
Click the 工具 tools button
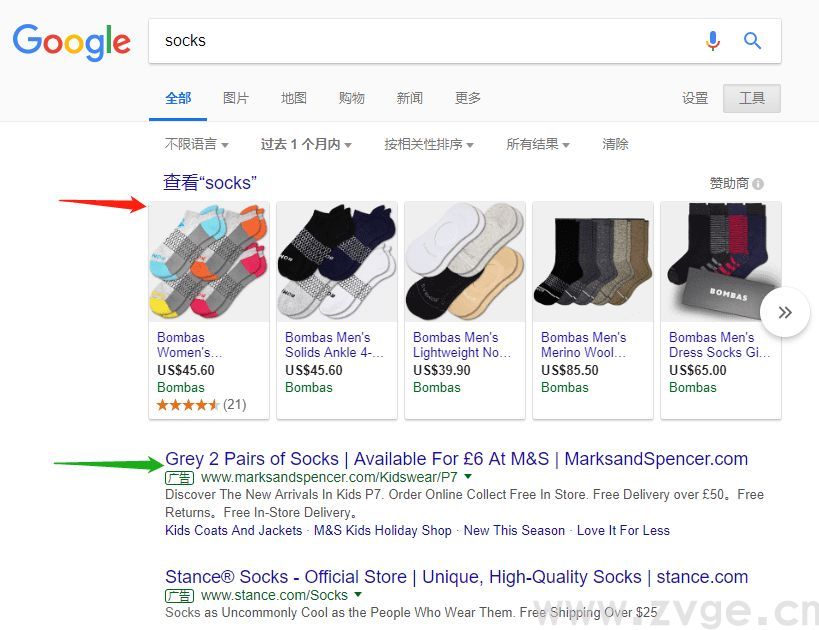tap(751, 97)
